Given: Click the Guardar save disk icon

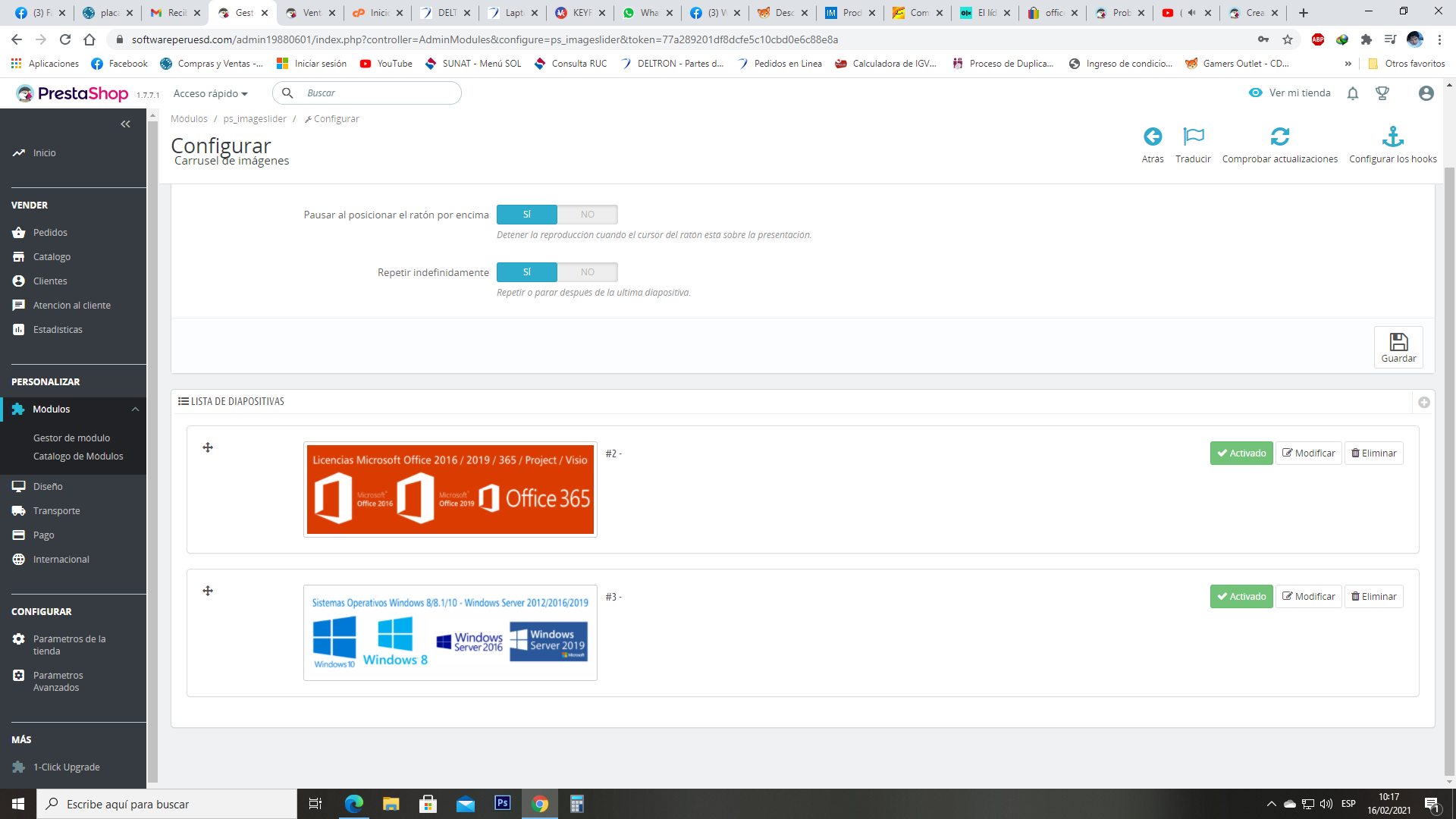Looking at the screenshot, I should point(1398,342).
